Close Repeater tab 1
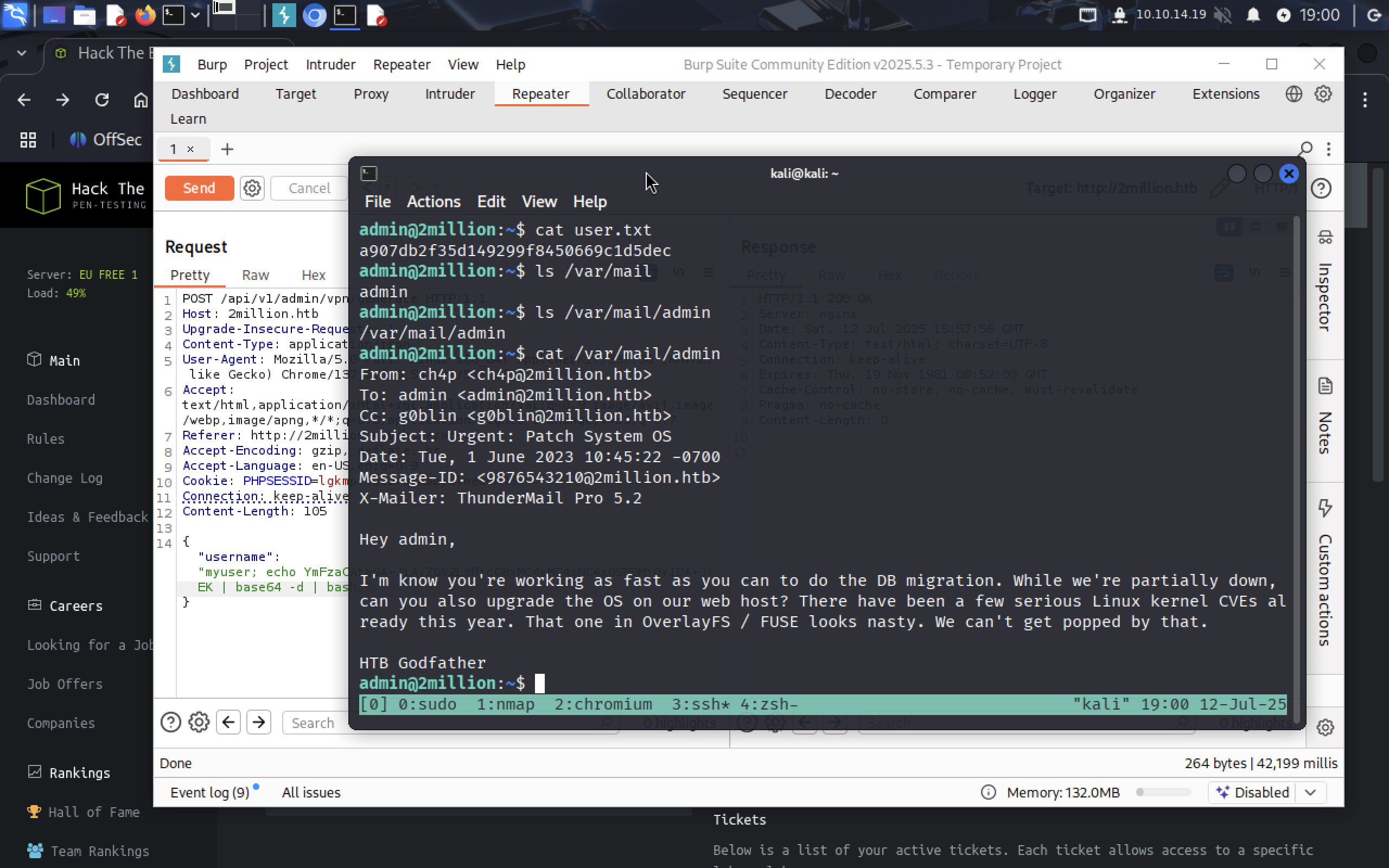 point(190,149)
